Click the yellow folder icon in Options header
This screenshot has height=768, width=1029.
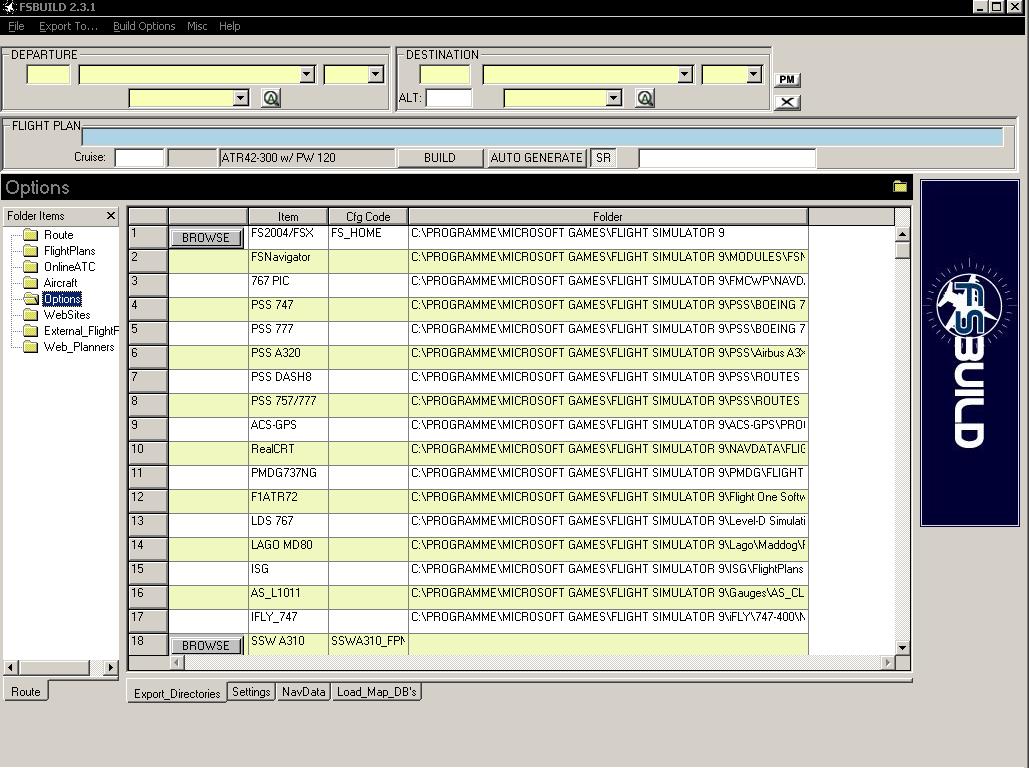click(x=900, y=187)
